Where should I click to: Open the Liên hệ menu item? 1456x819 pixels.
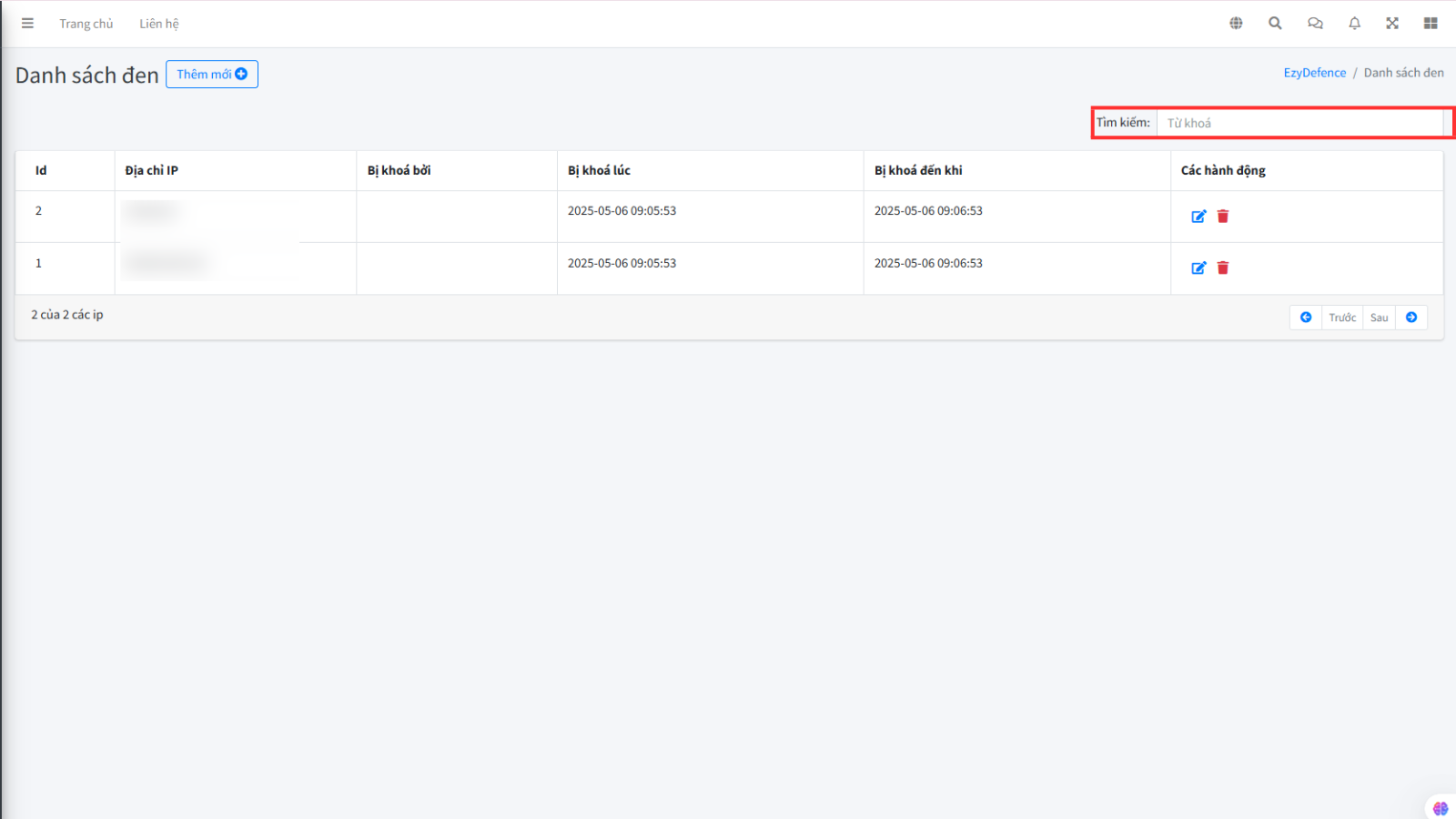(x=159, y=24)
